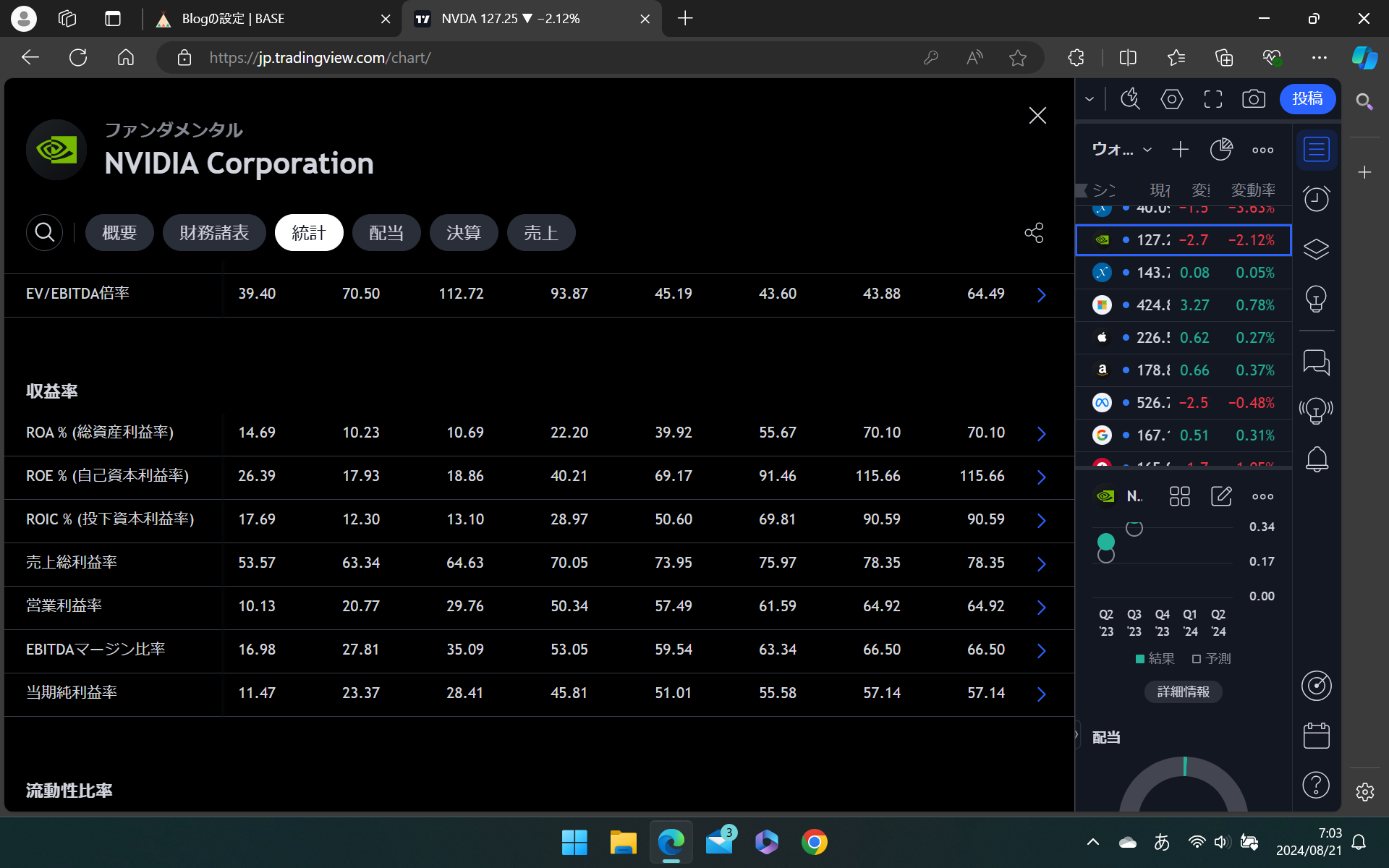
Task: Search fundamentals with the magnifier icon
Action: 44,233
